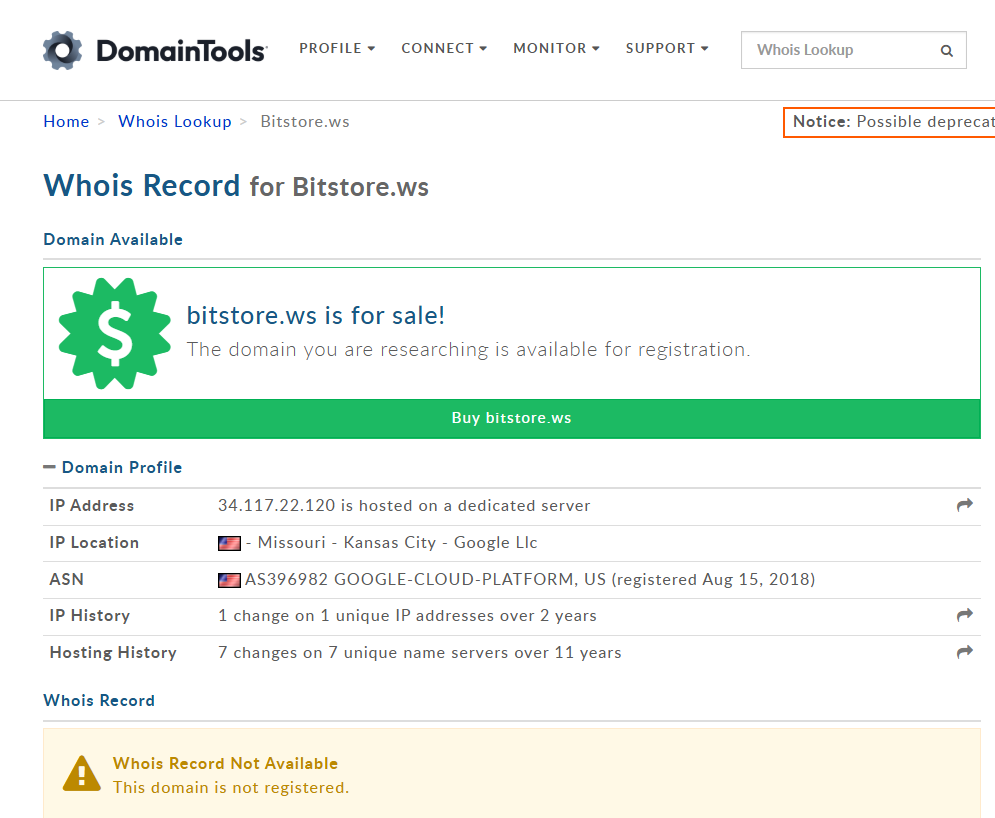
Task: Click the search magnifier icon
Action: click(946, 51)
